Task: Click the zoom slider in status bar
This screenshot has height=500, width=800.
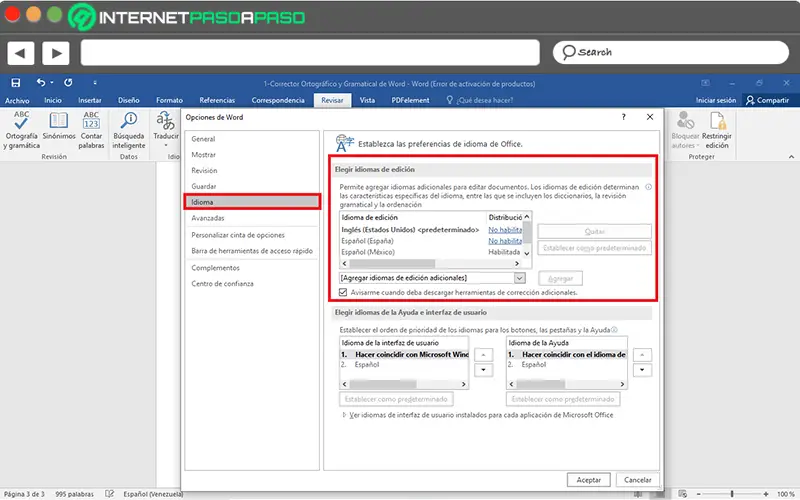Action: [x=732, y=494]
